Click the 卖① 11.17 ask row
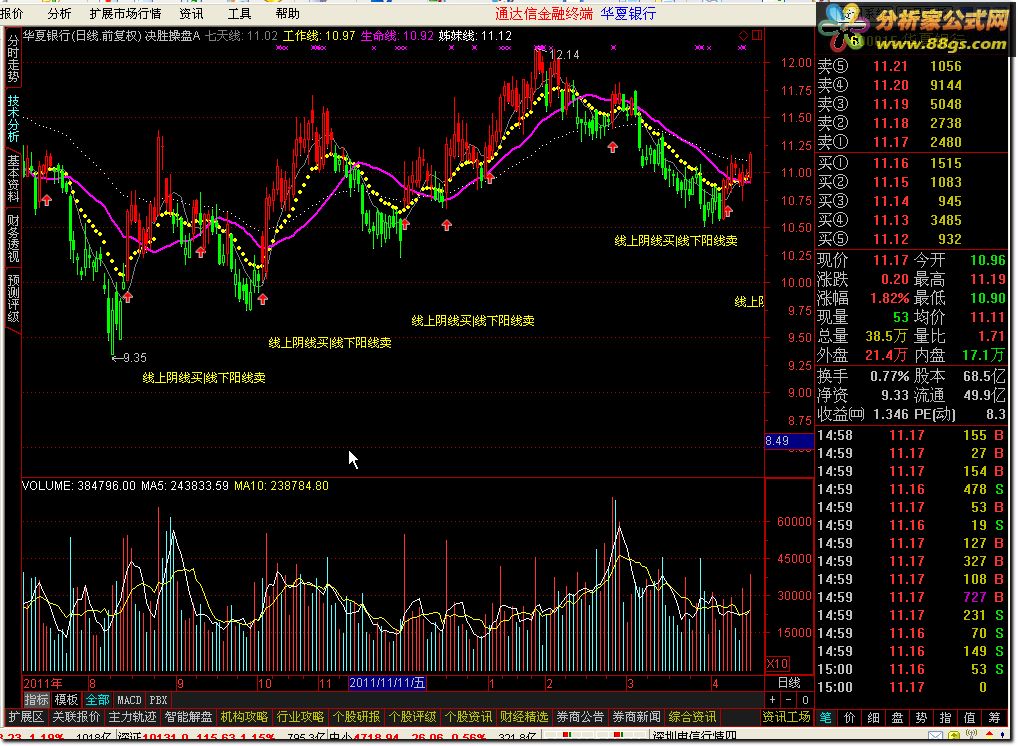The height and width of the screenshot is (746, 1018). click(912, 142)
